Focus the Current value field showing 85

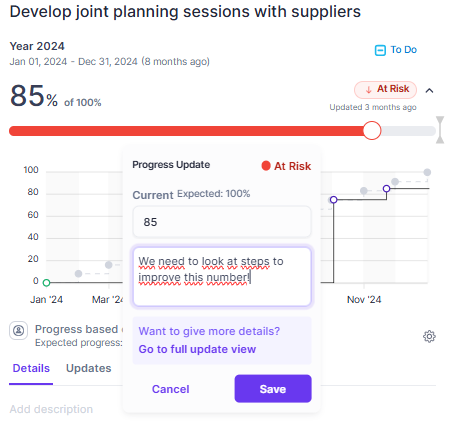[222, 222]
